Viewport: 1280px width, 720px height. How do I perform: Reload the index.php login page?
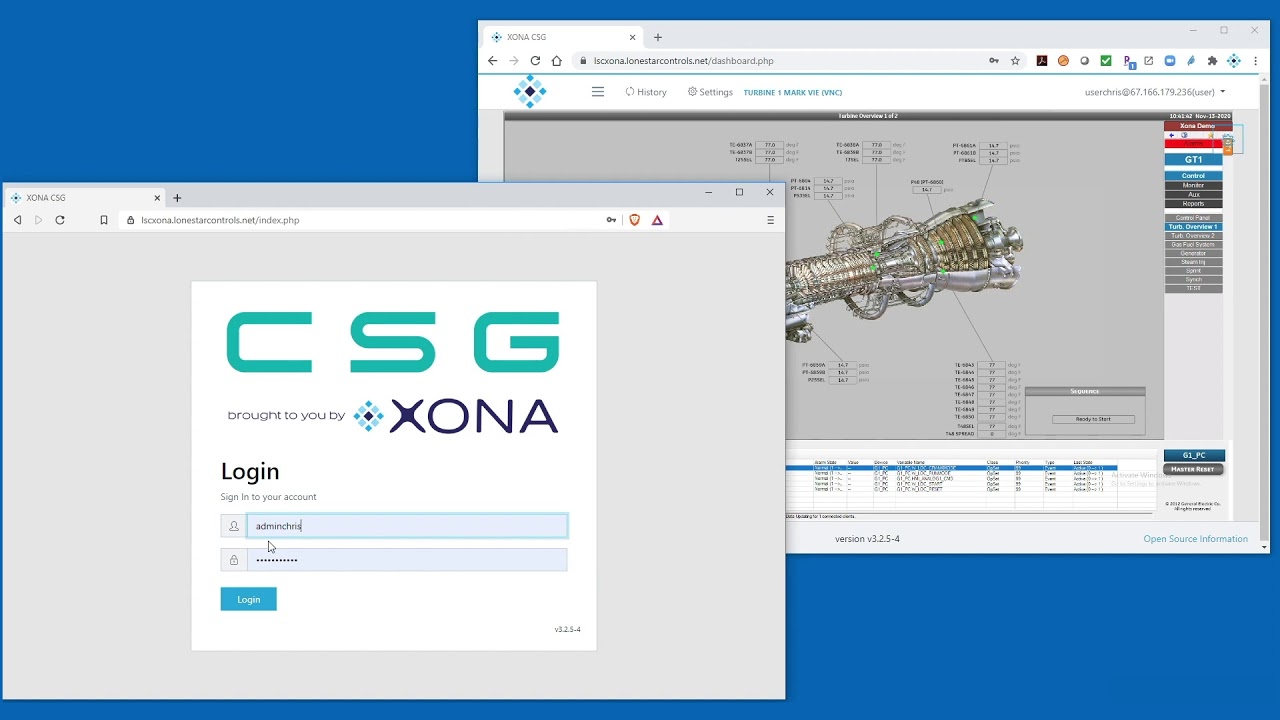point(60,220)
